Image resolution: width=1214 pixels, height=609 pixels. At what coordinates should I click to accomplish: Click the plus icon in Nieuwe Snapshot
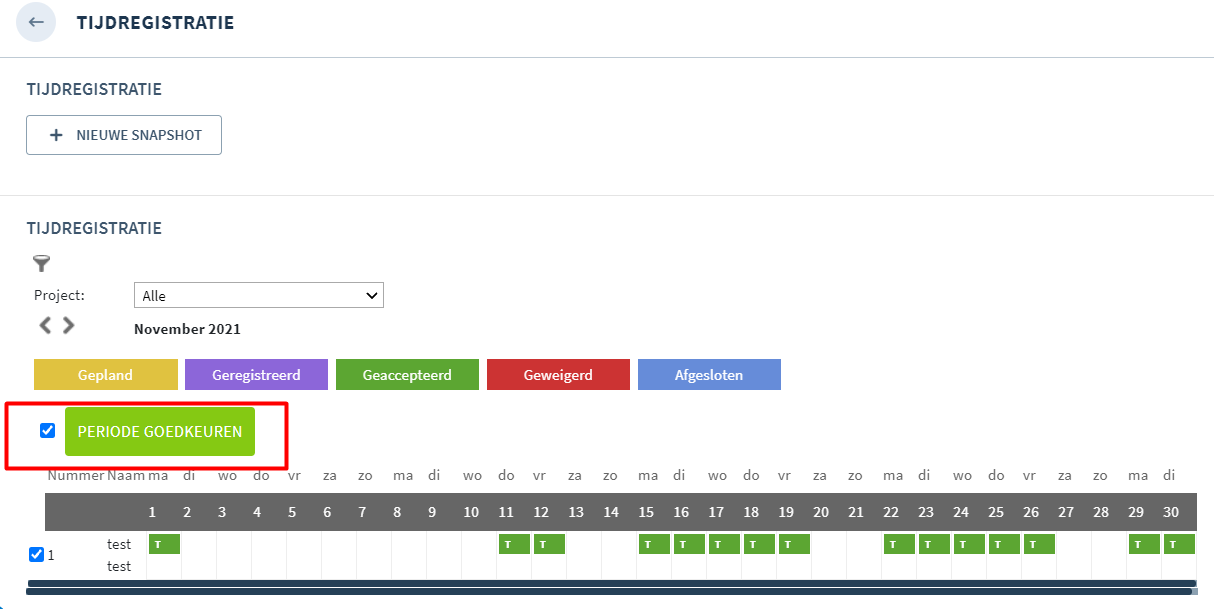click(56, 135)
